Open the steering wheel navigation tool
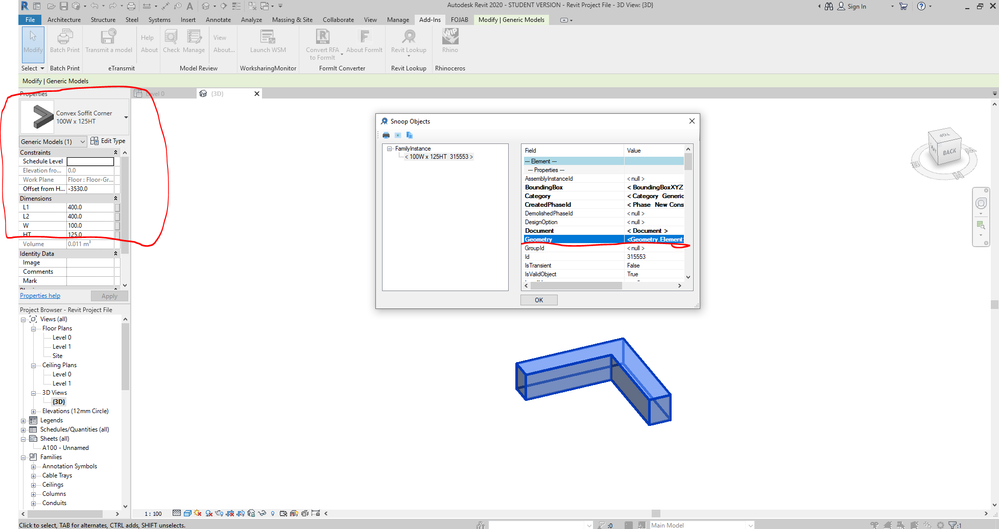Image resolution: width=999 pixels, height=529 pixels. point(981,203)
